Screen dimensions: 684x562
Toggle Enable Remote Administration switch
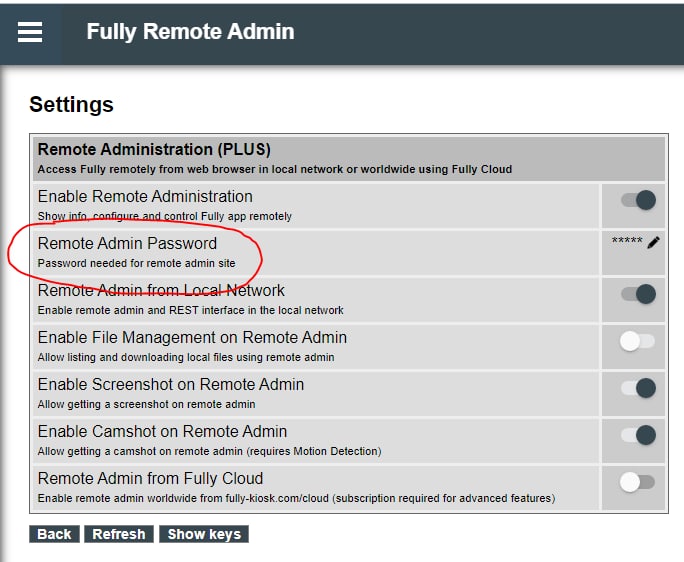[x=638, y=200]
